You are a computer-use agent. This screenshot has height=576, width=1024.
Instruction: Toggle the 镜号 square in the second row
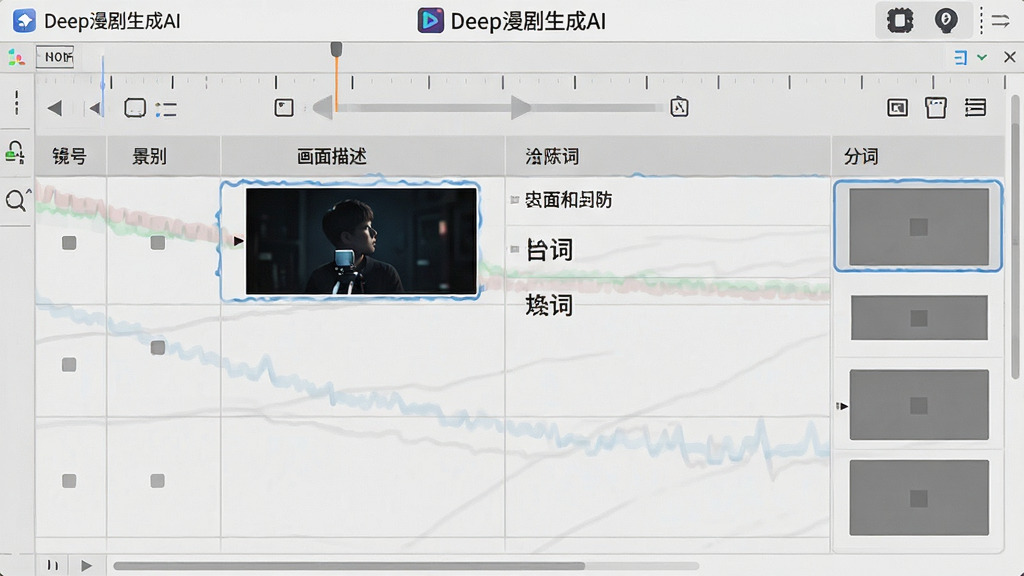tap(69, 364)
